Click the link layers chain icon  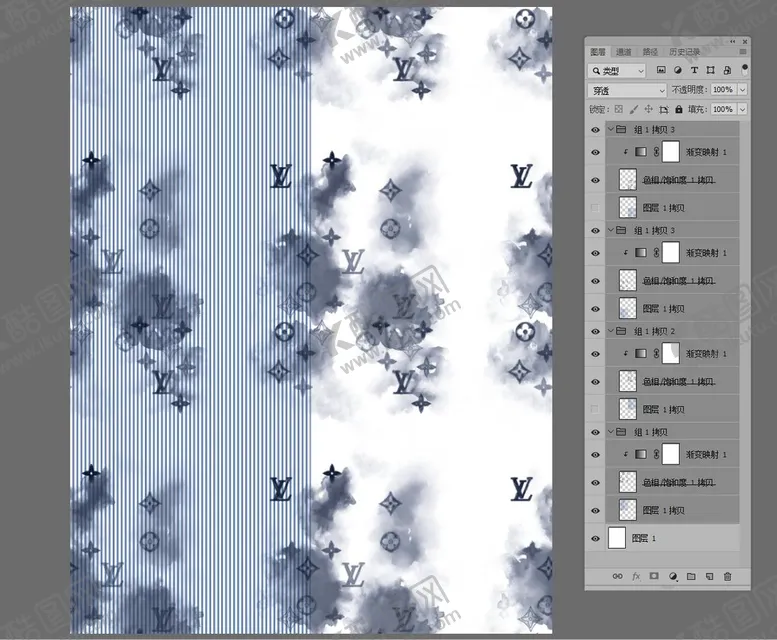point(617,576)
